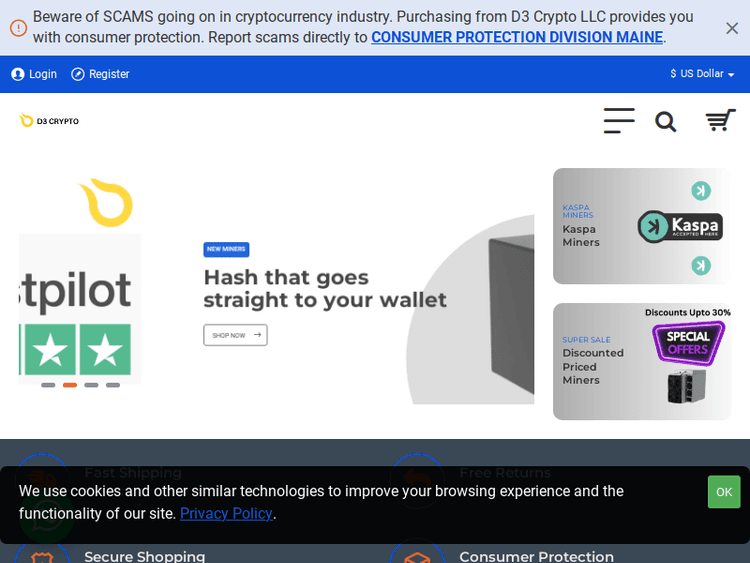Accept cookies with the OK button

[x=724, y=492]
